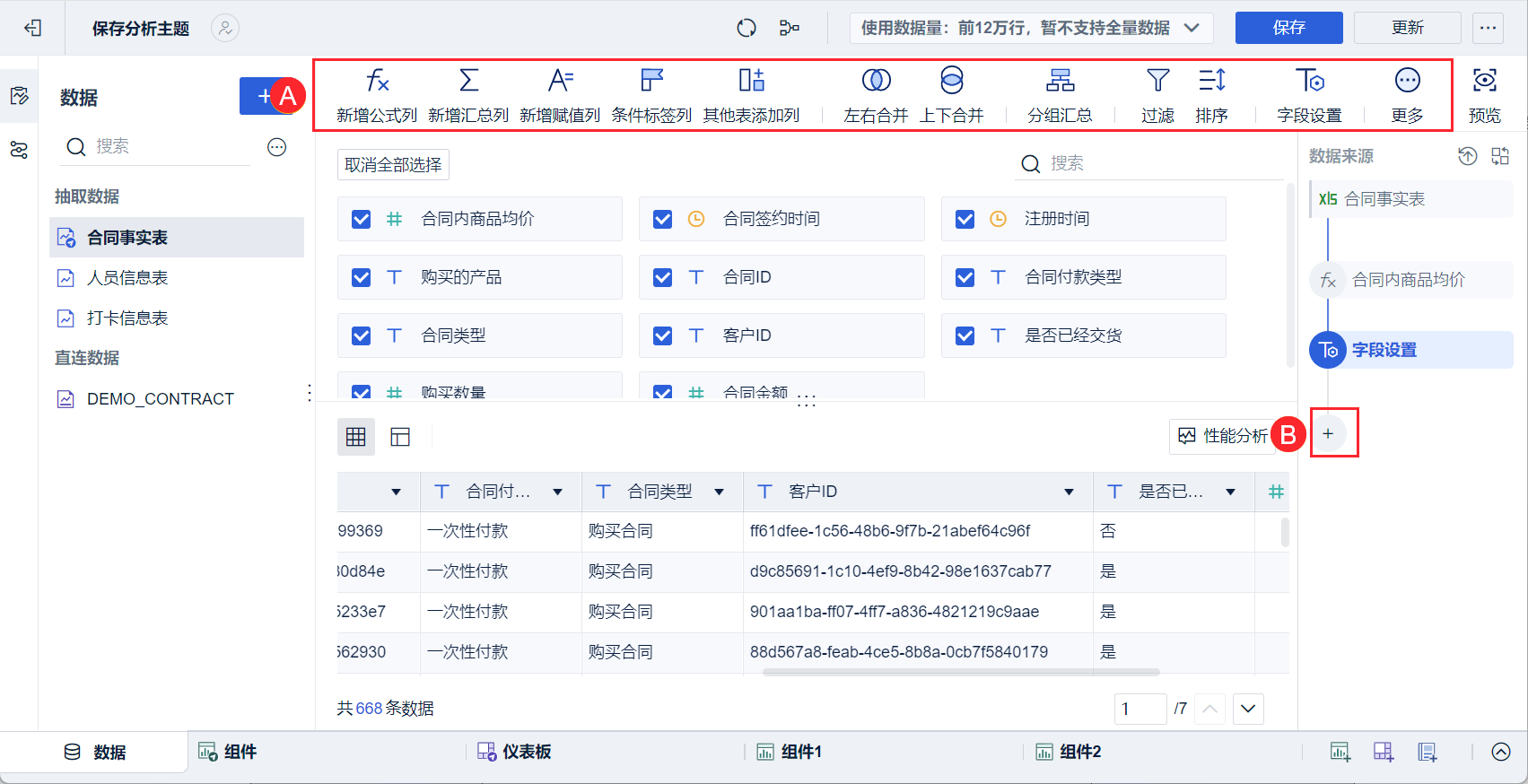Open the header more options (…) button
Viewport: 1528px width, 784px height.
[x=1488, y=28]
